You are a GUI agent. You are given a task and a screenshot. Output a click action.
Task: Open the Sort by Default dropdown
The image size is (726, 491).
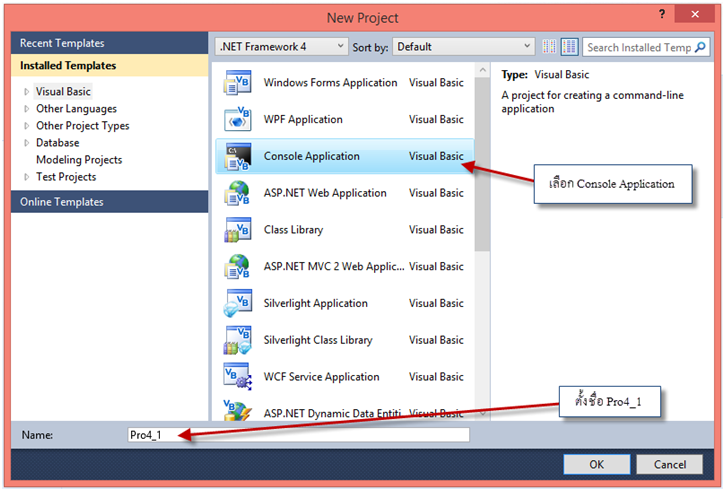(463, 47)
